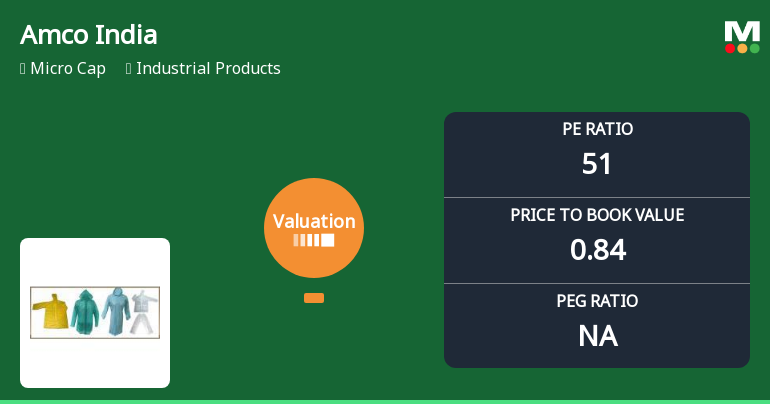
Task: Select the Micro Cap label
Action: pyautogui.click(x=68, y=69)
